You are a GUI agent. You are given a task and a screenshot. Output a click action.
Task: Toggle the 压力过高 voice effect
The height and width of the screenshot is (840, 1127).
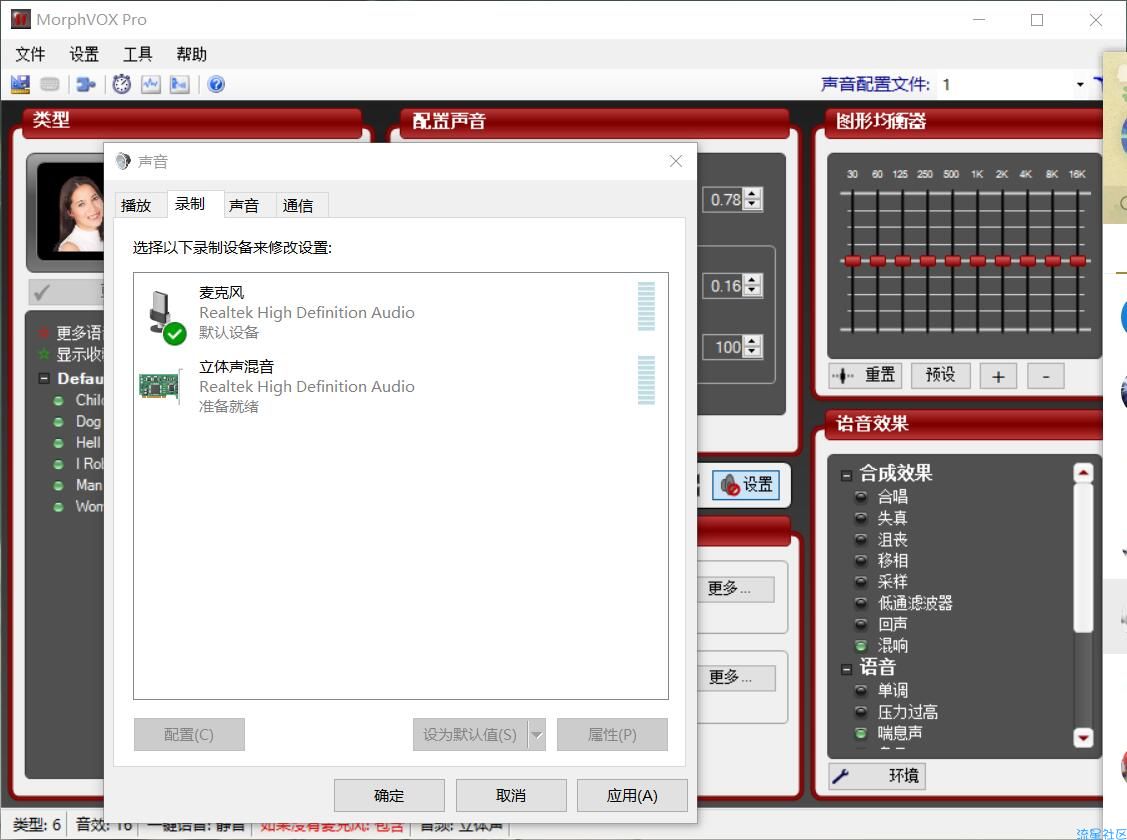point(860,711)
